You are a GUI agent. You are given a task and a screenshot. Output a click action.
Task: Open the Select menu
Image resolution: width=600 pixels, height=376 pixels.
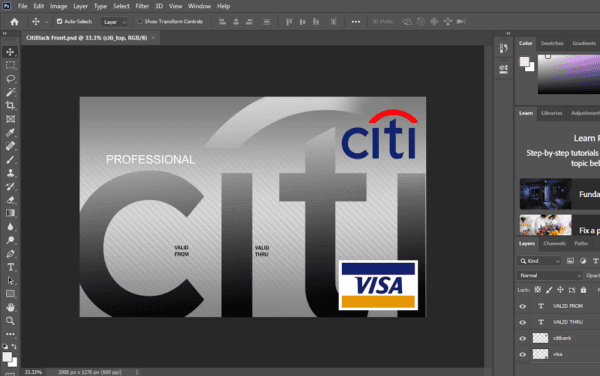coord(121,6)
